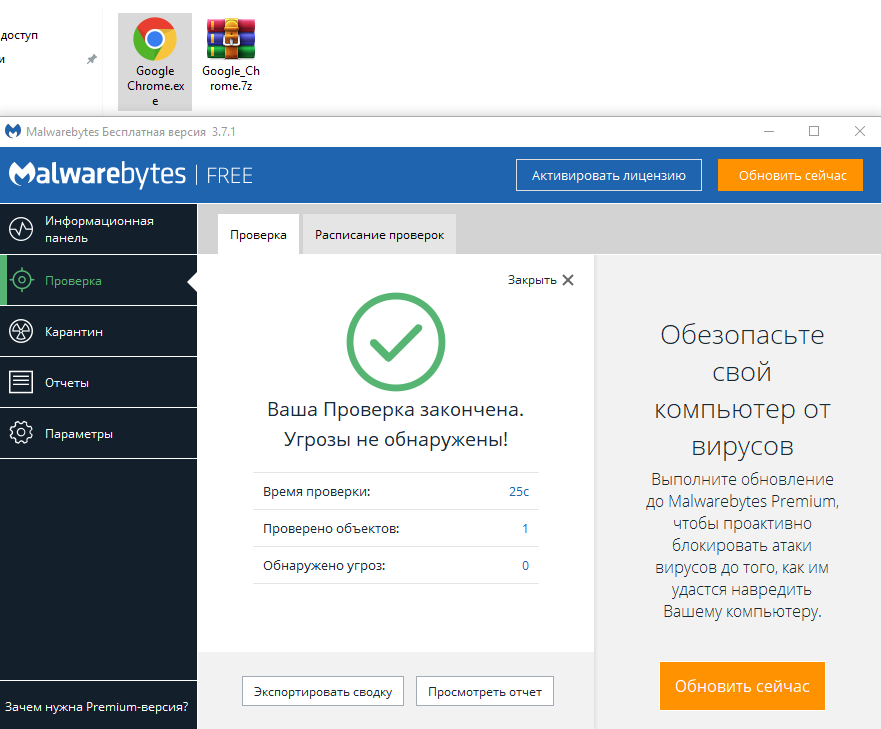Viewport: 881px width, 729px height.
Task: Switch to the Проверка tab
Action: click(258, 234)
